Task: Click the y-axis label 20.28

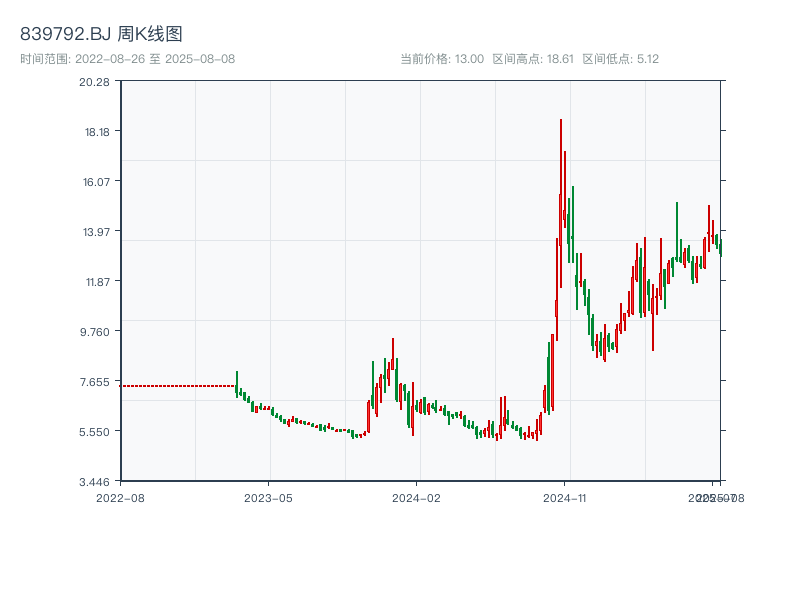Action: [94, 82]
